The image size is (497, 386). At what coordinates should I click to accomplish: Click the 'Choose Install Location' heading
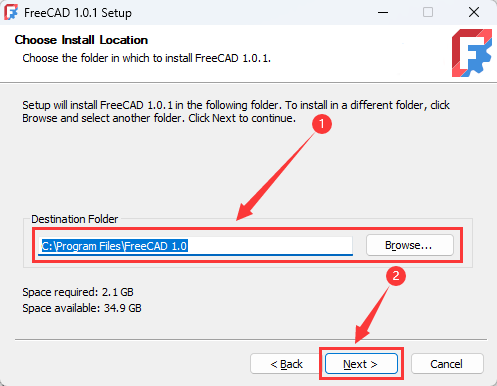pos(81,40)
